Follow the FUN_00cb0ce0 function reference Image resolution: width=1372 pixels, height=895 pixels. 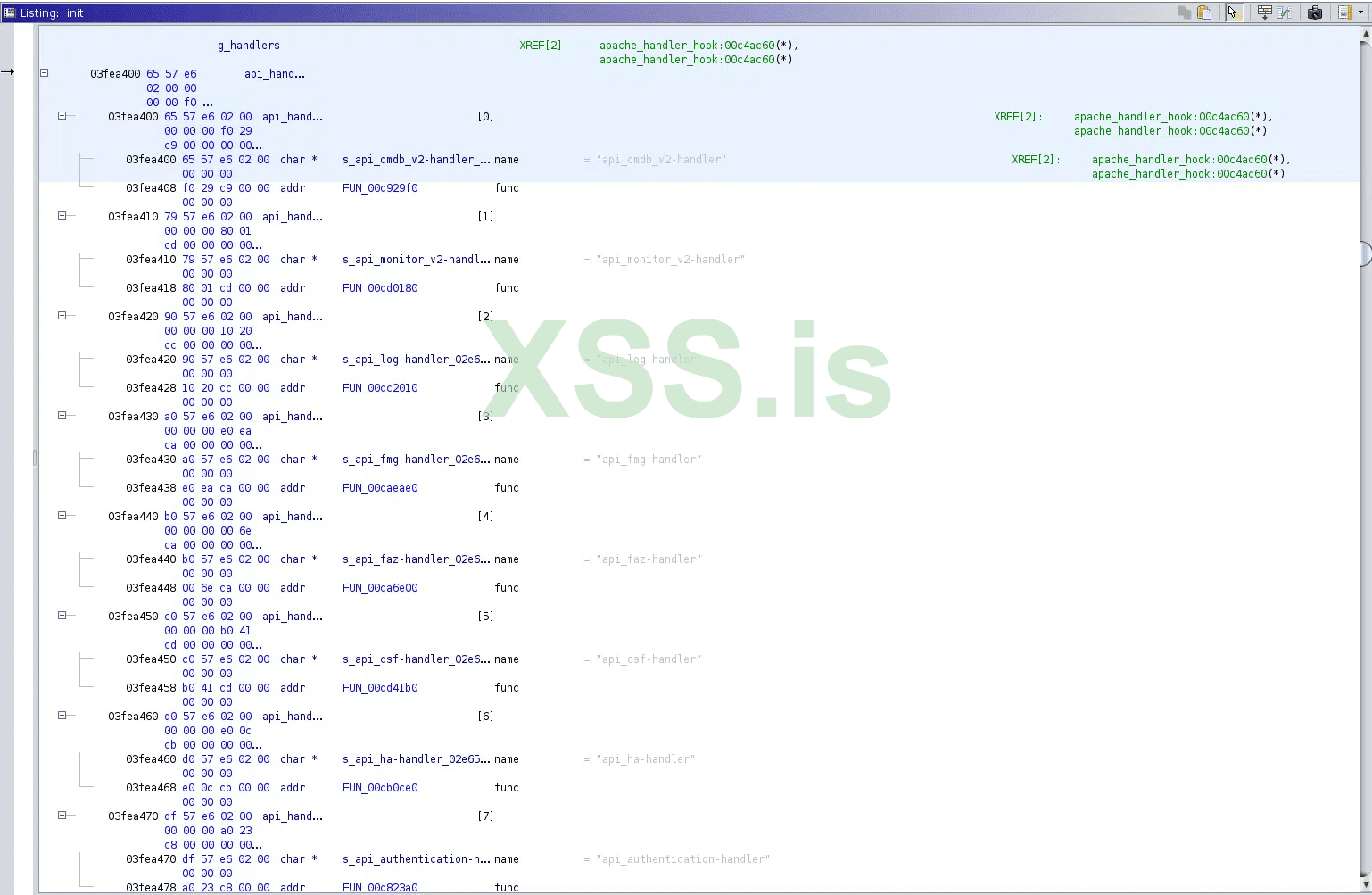pyautogui.click(x=380, y=788)
